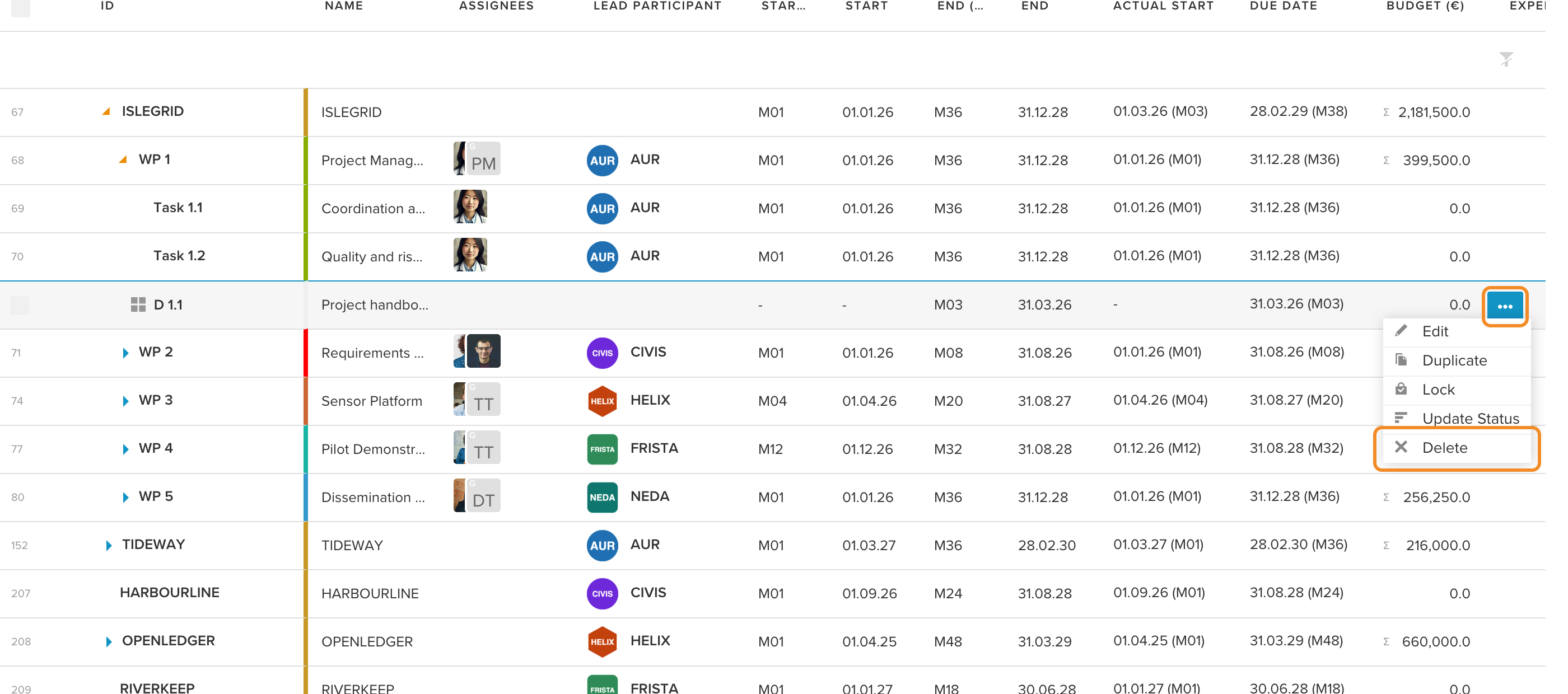
Task: Click the D 1.1 deliverable grid icon
Action: [x=138, y=304]
